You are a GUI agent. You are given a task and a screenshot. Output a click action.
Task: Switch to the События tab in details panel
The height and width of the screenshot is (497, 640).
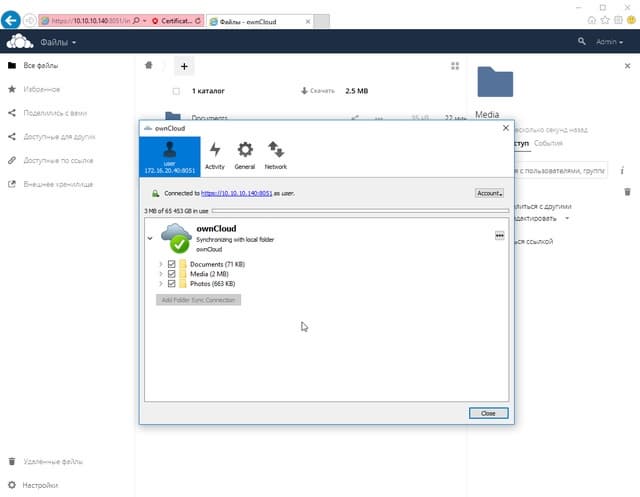click(x=548, y=143)
